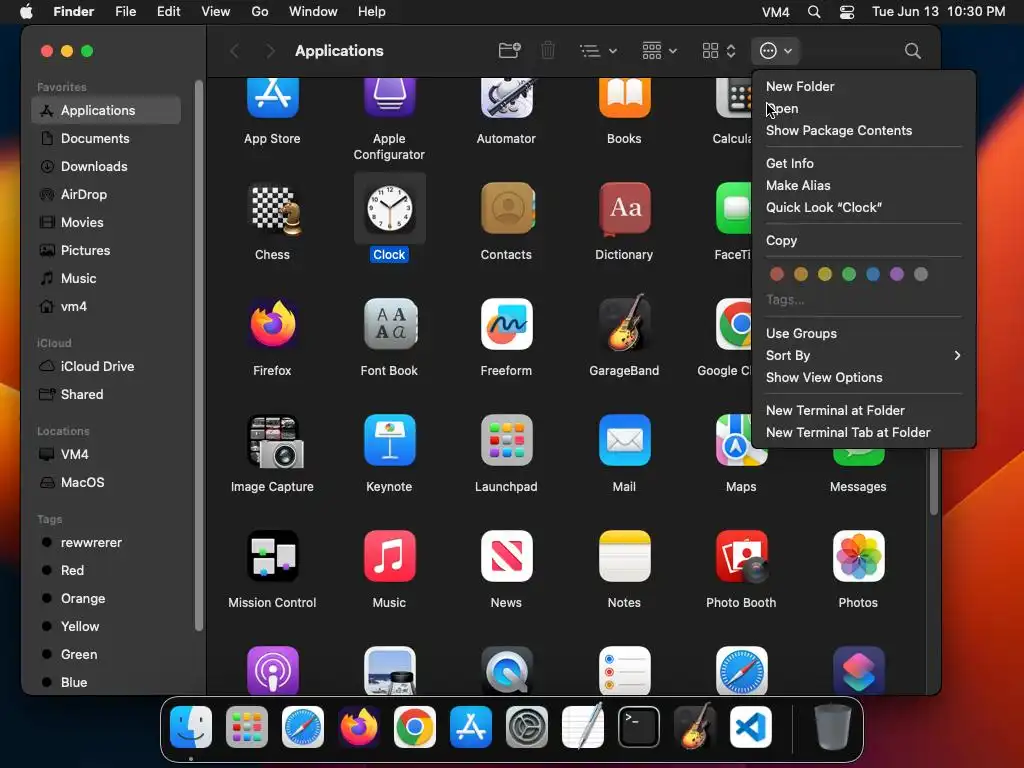Screen dimensions: 1024x768
Task: Select the Firefox icon in Applications folder
Action: click(x=272, y=324)
